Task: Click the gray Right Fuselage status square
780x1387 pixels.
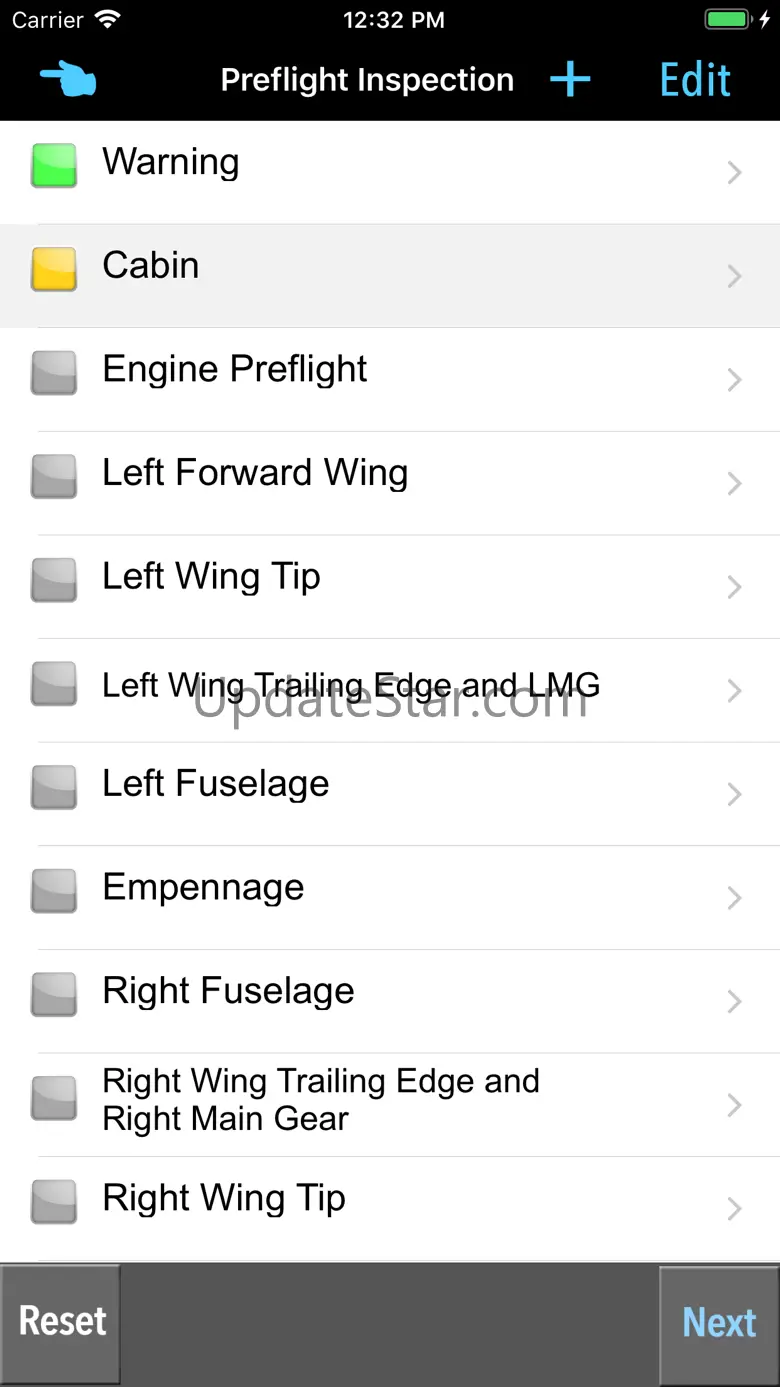Action: pos(54,995)
